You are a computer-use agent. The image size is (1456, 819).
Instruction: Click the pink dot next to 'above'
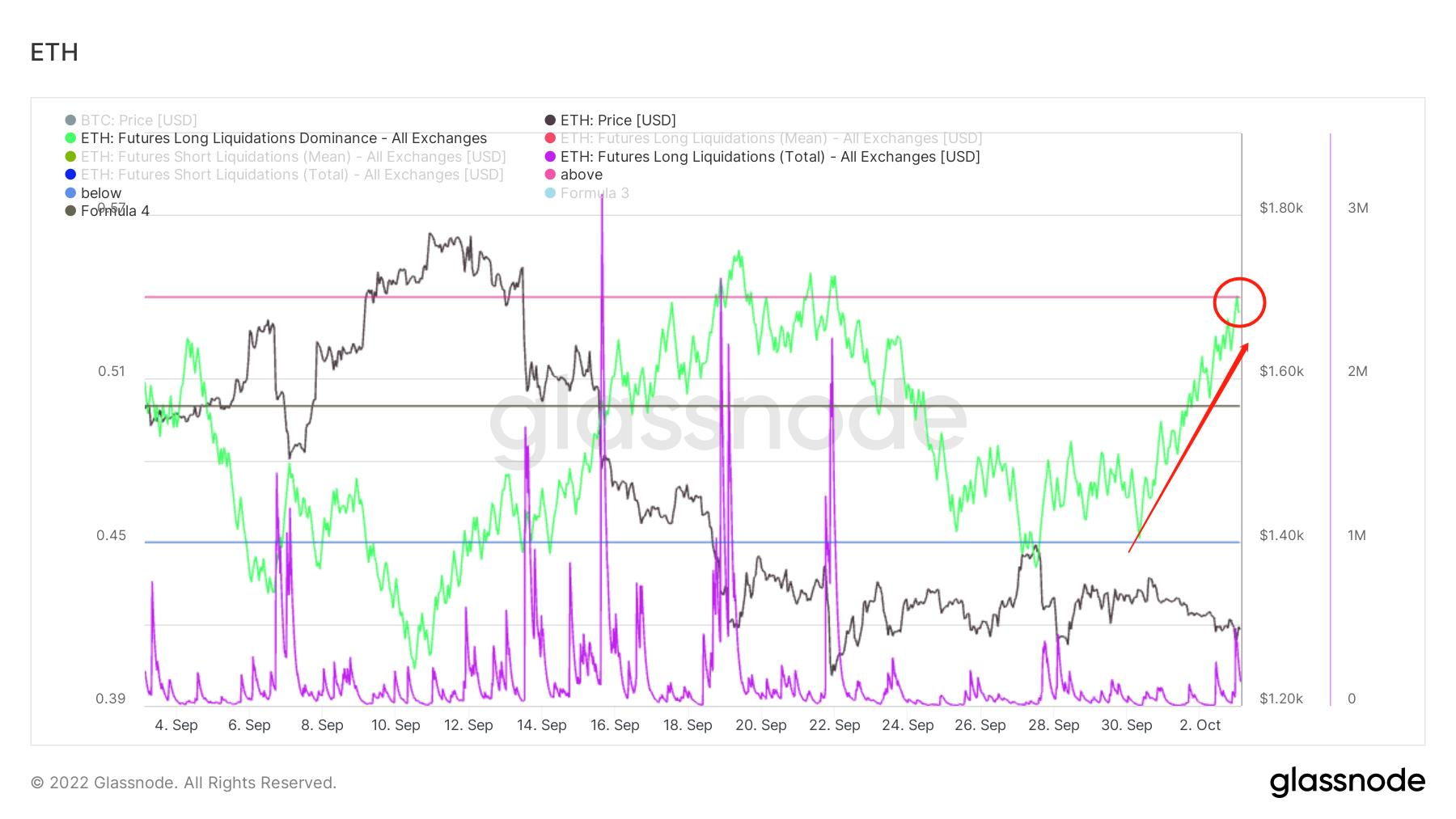pos(550,175)
